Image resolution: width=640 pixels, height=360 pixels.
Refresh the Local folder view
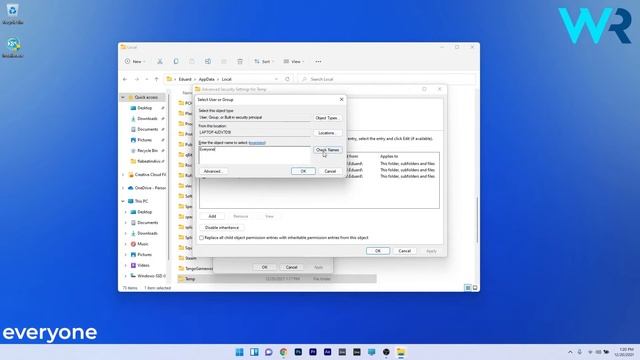click(287, 79)
